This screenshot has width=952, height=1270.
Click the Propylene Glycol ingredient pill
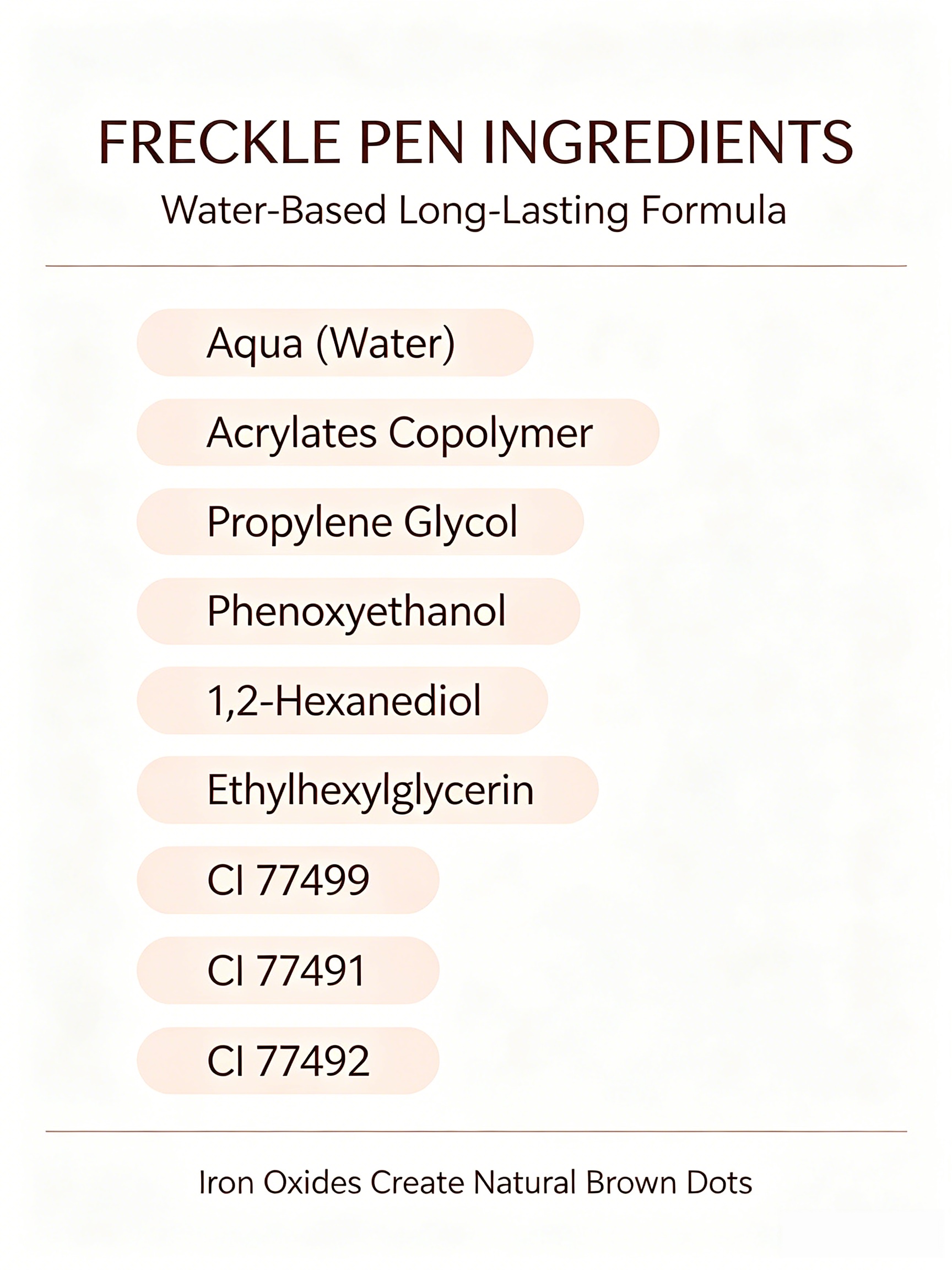[x=360, y=521]
